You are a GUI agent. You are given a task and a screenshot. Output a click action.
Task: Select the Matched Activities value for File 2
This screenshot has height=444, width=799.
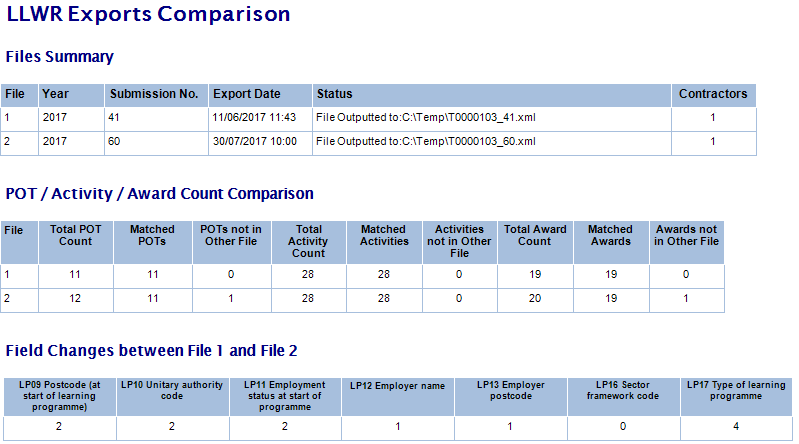click(384, 300)
